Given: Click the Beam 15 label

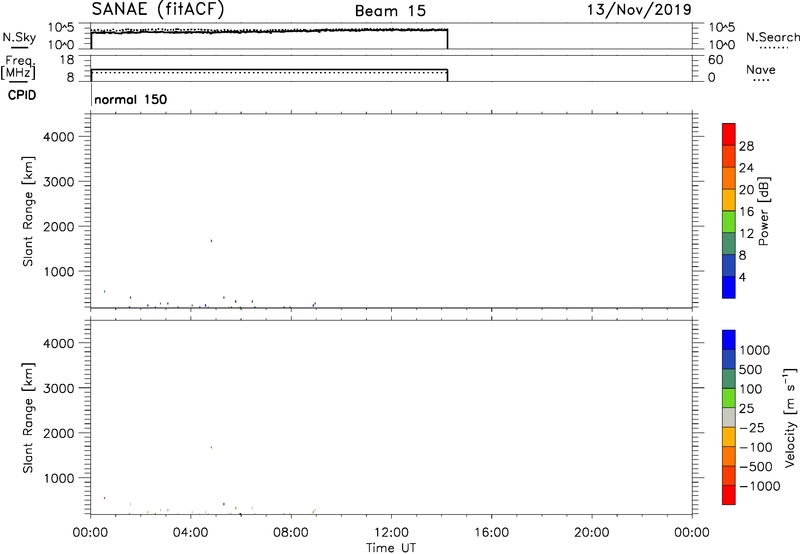Looking at the screenshot, I should tap(390, 11).
